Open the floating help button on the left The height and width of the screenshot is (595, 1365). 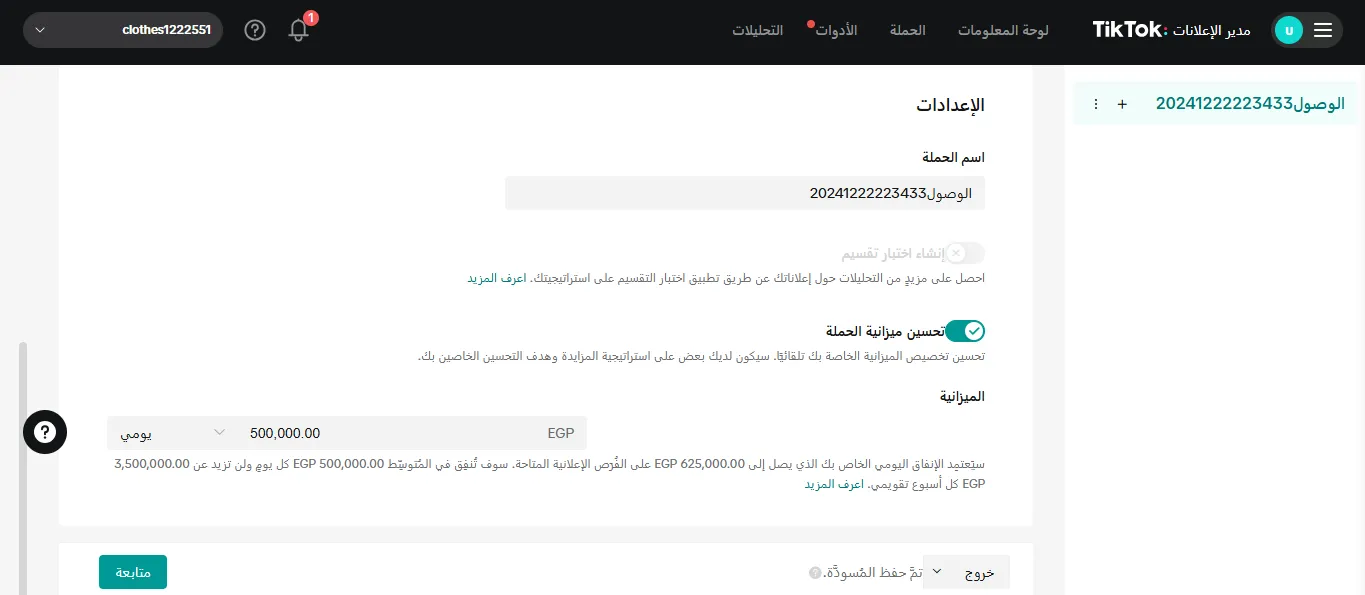coord(45,432)
